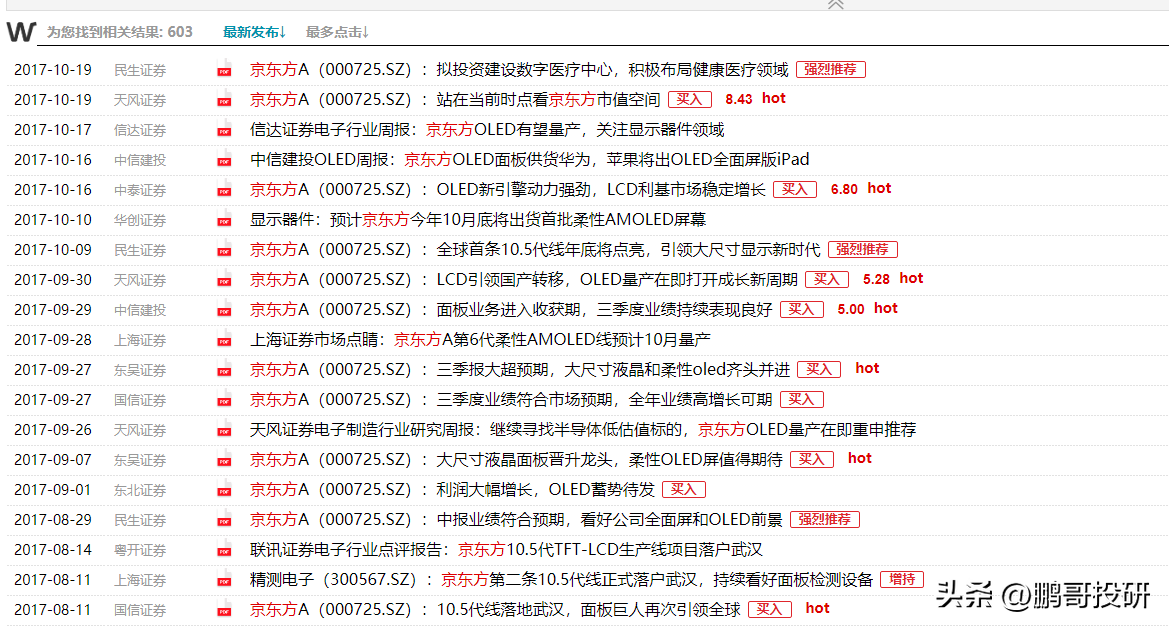The height and width of the screenshot is (628, 1169).
Task: Open report 全球首条10.5代线年底将点亮
Action: pyautogui.click(x=535, y=250)
